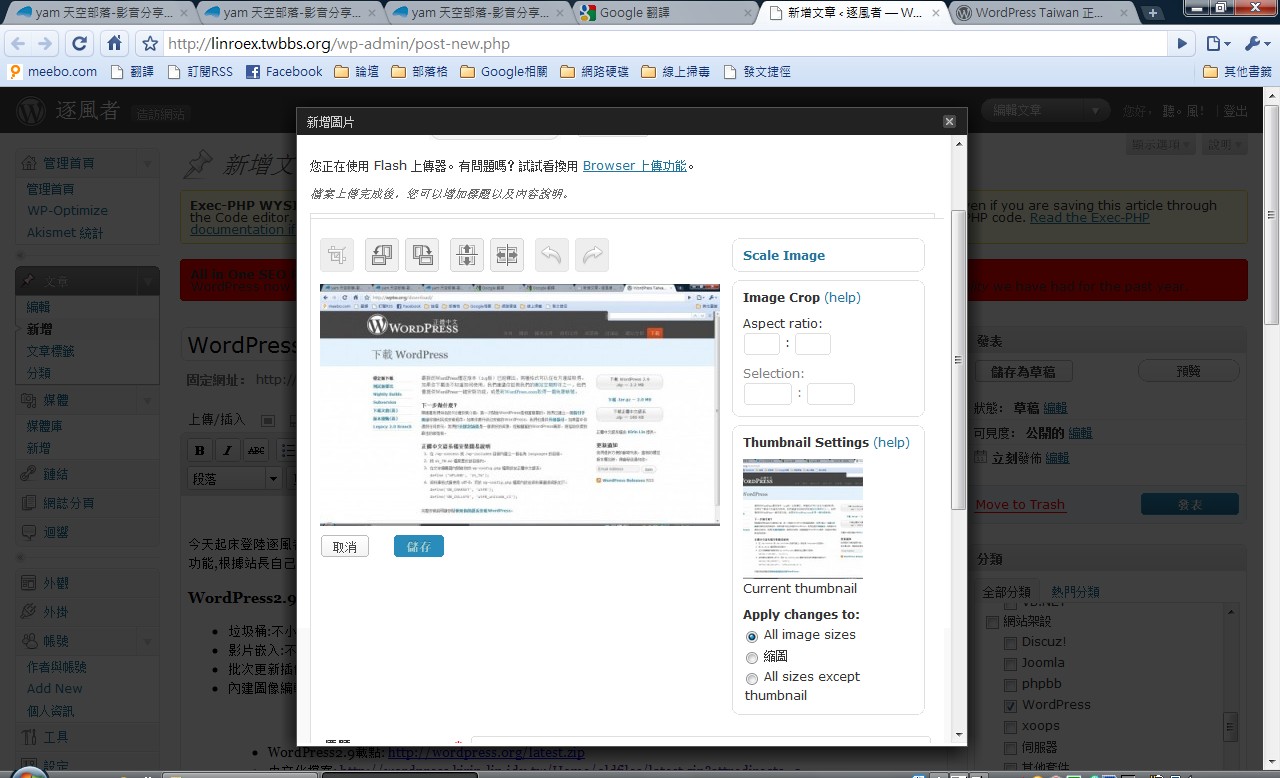Expand the 說明 help panel
The image size is (1280, 778).
pyautogui.click(x=1225, y=145)
